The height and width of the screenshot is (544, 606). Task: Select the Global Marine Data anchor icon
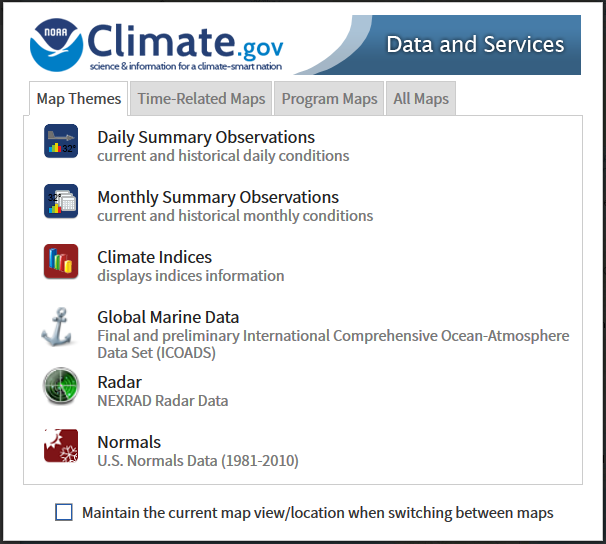pyautogui.click(x=59, y=327)
